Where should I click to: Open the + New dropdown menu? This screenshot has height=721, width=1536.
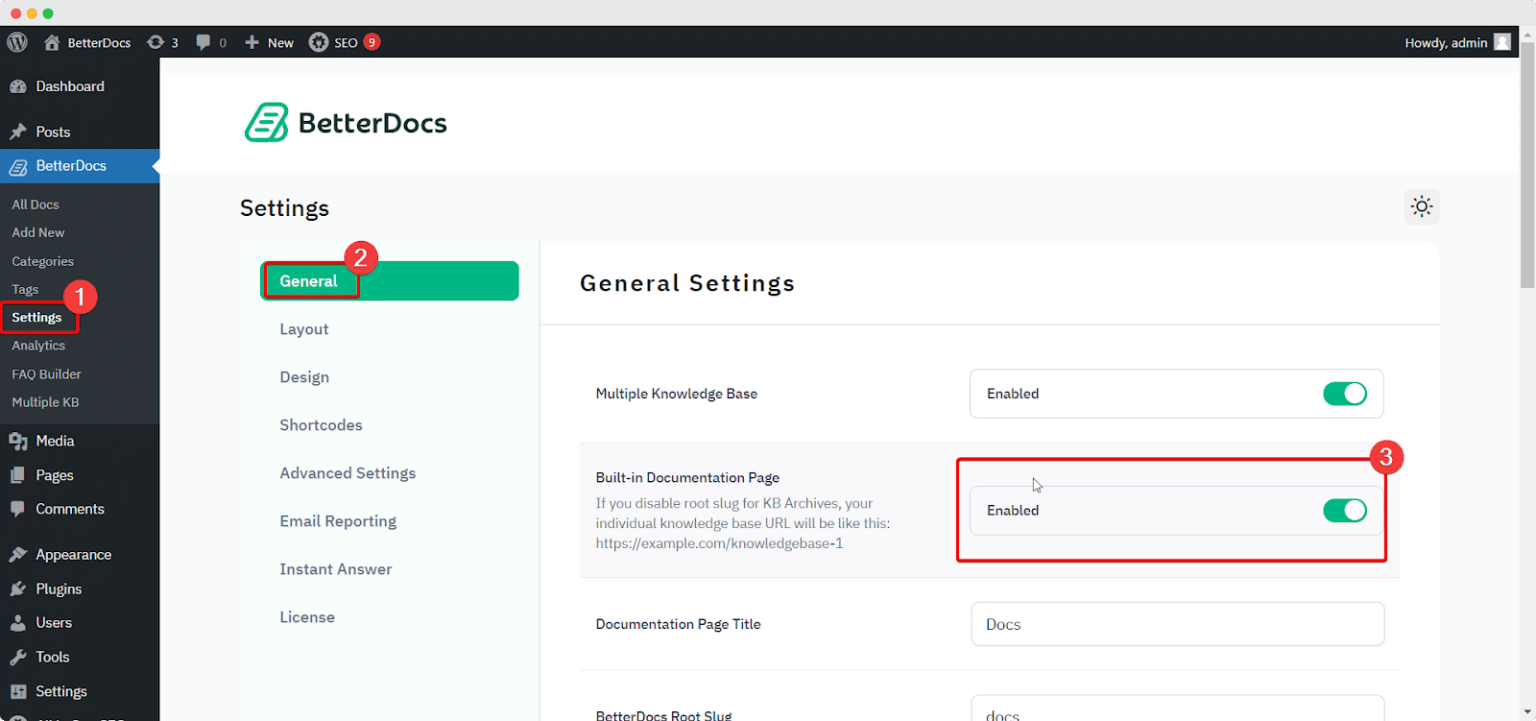(x=268, y=42)
